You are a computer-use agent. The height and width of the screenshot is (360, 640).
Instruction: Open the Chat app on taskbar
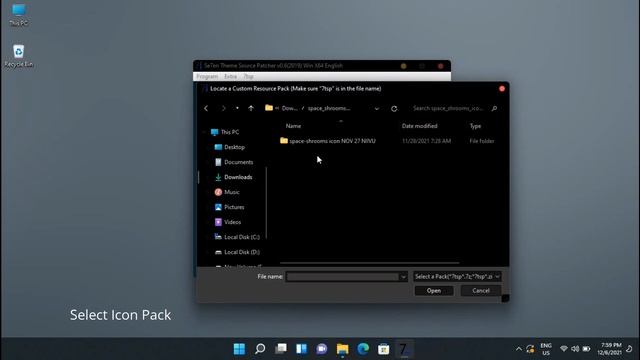pos(322,349)
